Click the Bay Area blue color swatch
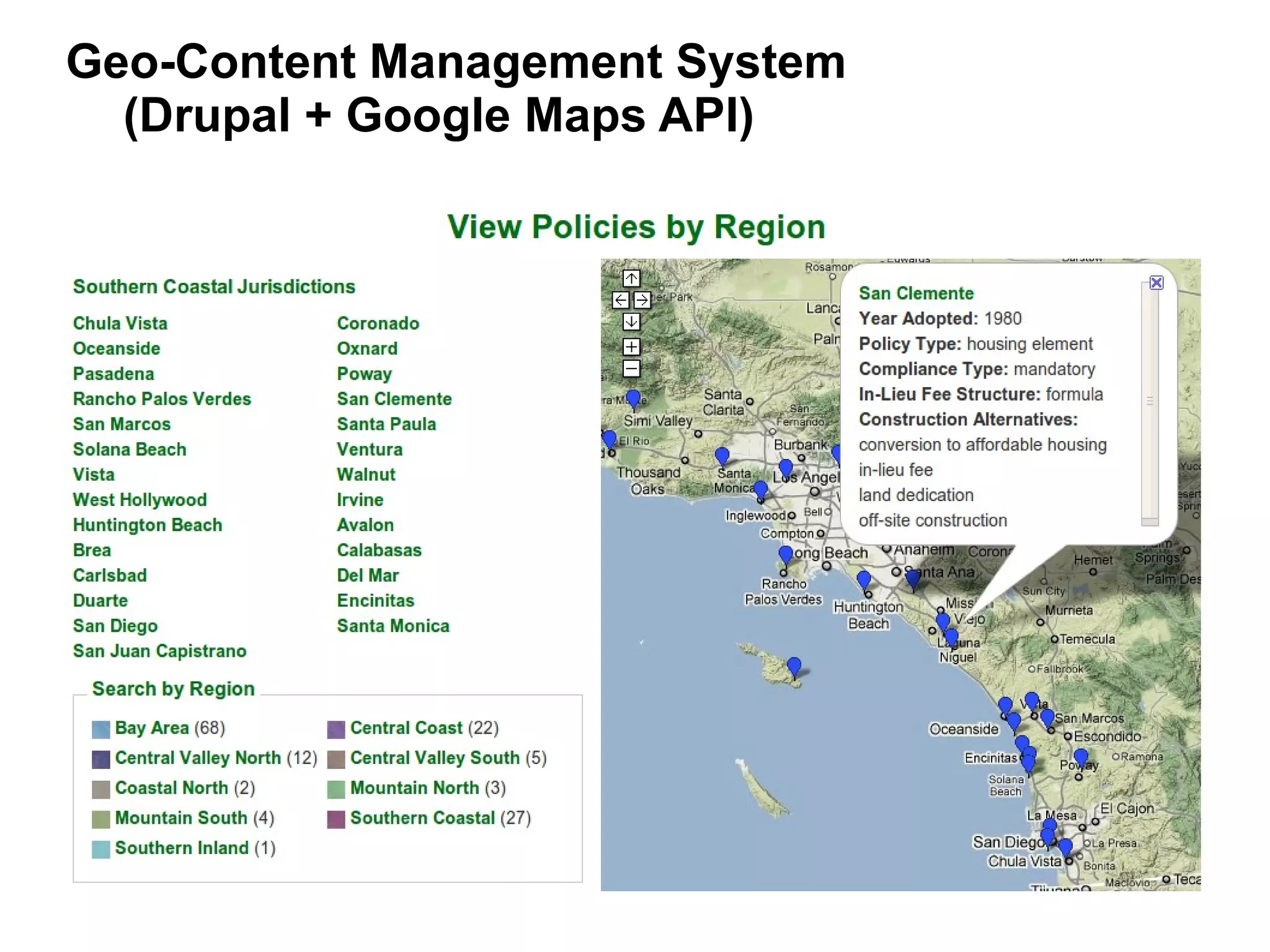The height and width of the screenshot is (952, 1270). [x=100, y=729]
